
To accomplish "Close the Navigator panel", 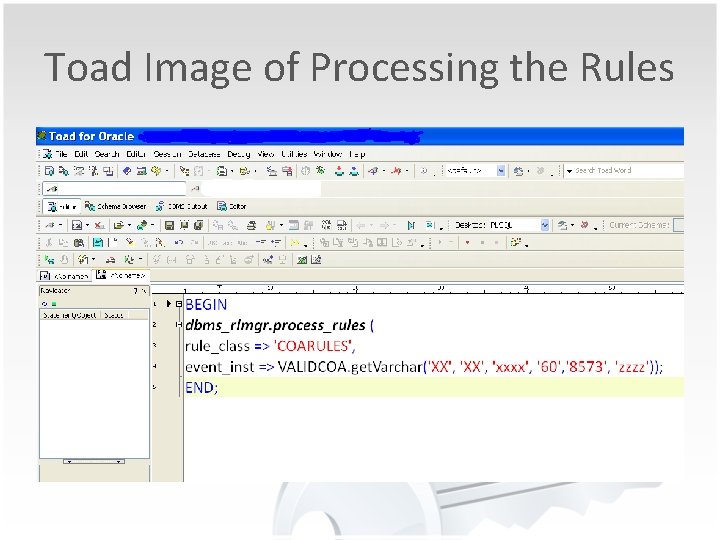I will coord(144,291).
